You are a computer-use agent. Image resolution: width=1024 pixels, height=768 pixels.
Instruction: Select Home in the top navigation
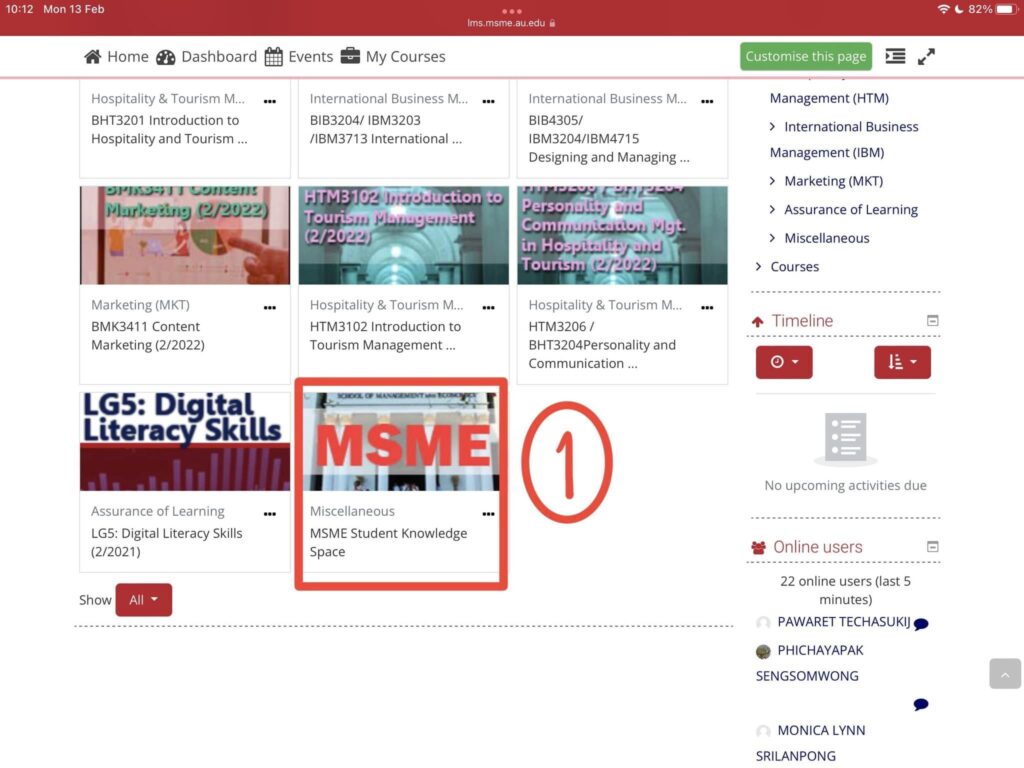click(125, 56)
